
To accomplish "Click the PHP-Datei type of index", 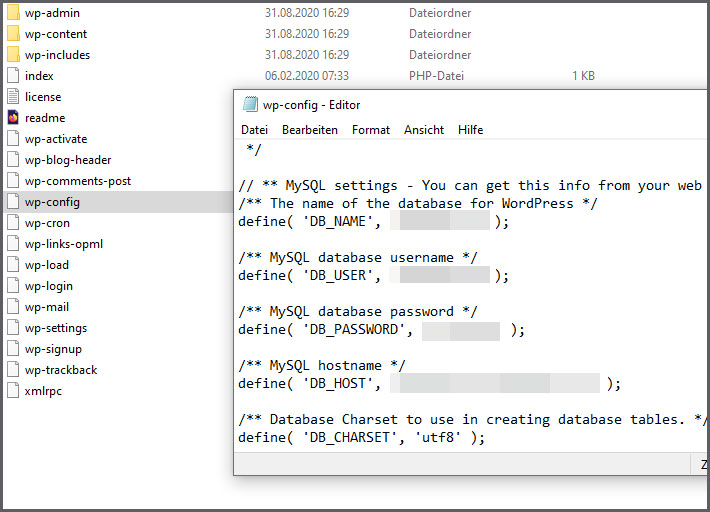I will (437, 76).
